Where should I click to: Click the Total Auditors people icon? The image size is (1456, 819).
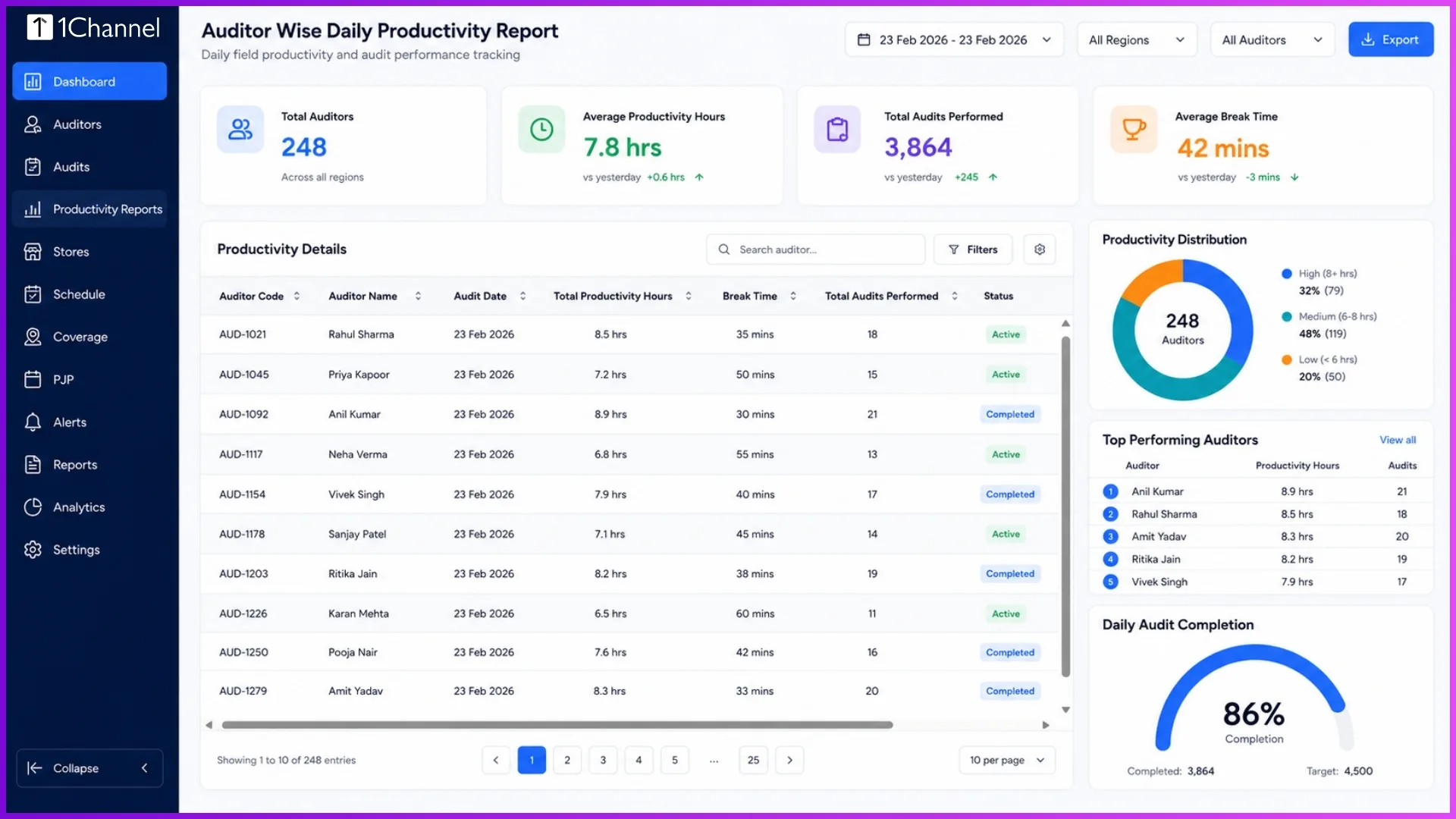pyautogui.click(x=240, y=130)
